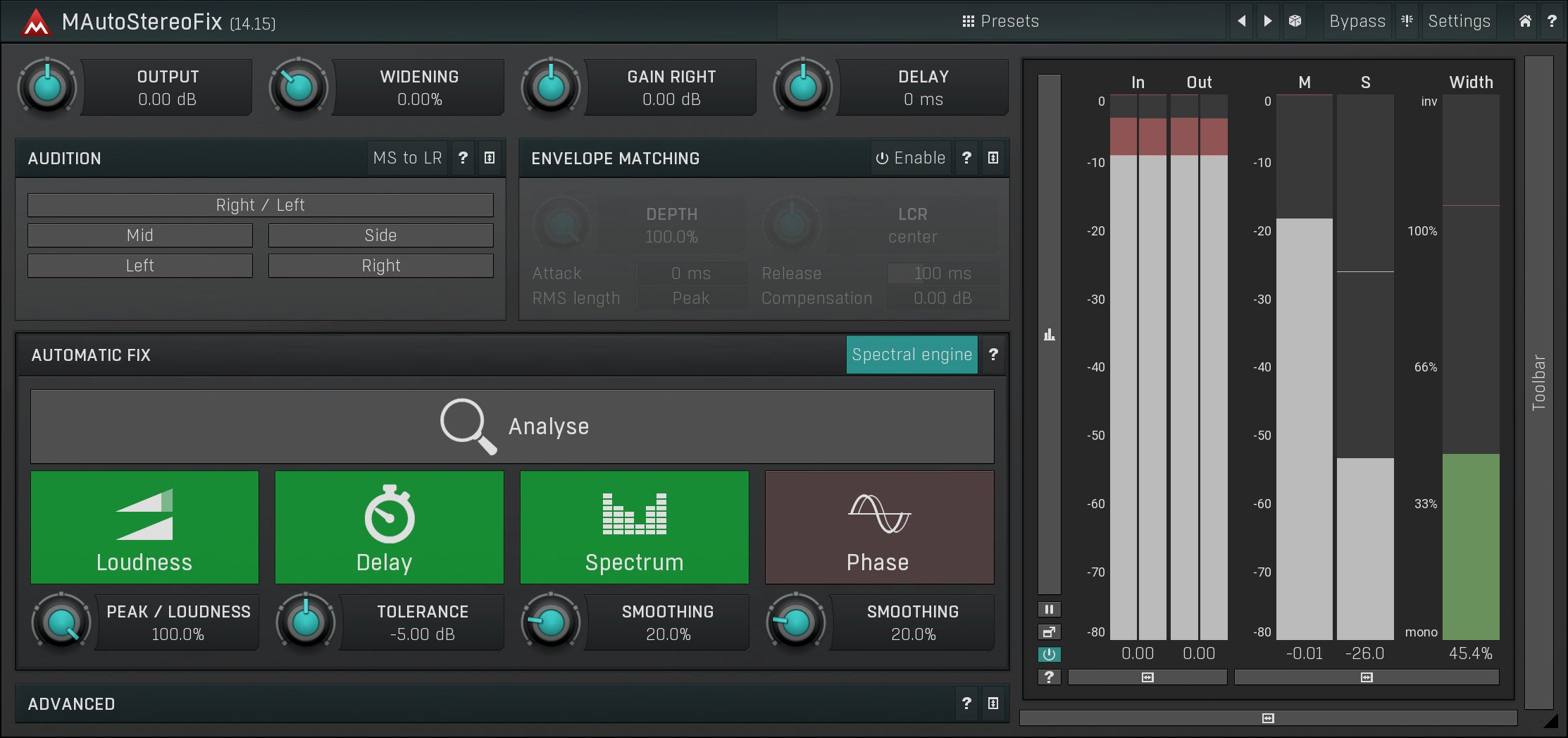Open the Settings menu
Screen dimensions: 1568x738
[1459, 21]
